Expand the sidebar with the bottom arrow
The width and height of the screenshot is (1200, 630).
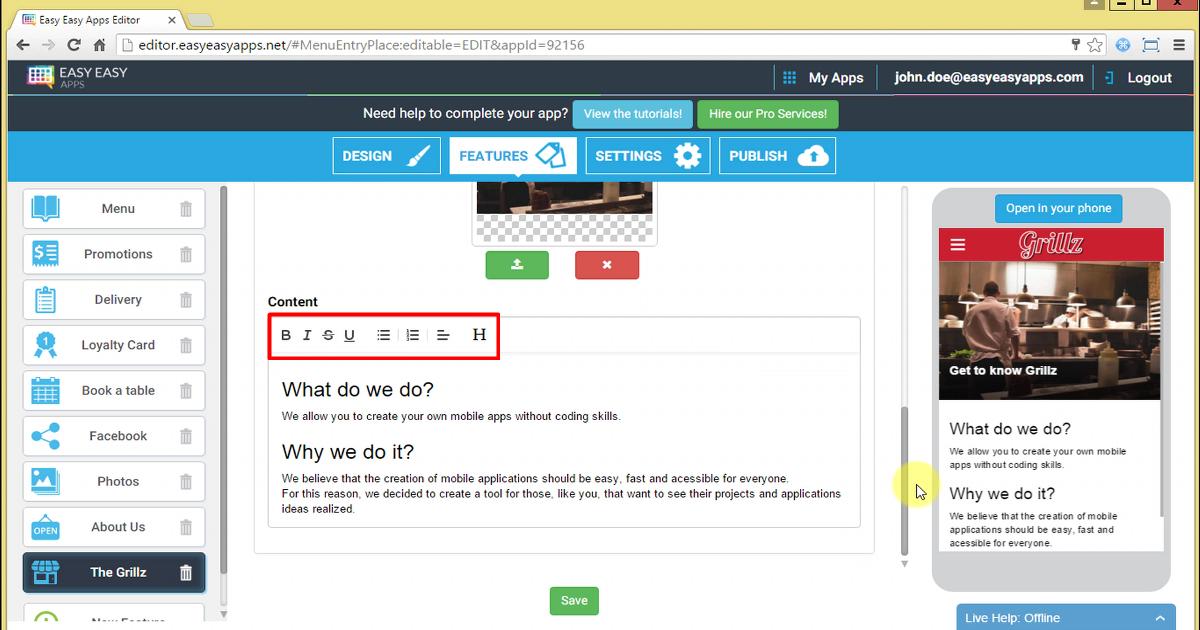[223, 613]
